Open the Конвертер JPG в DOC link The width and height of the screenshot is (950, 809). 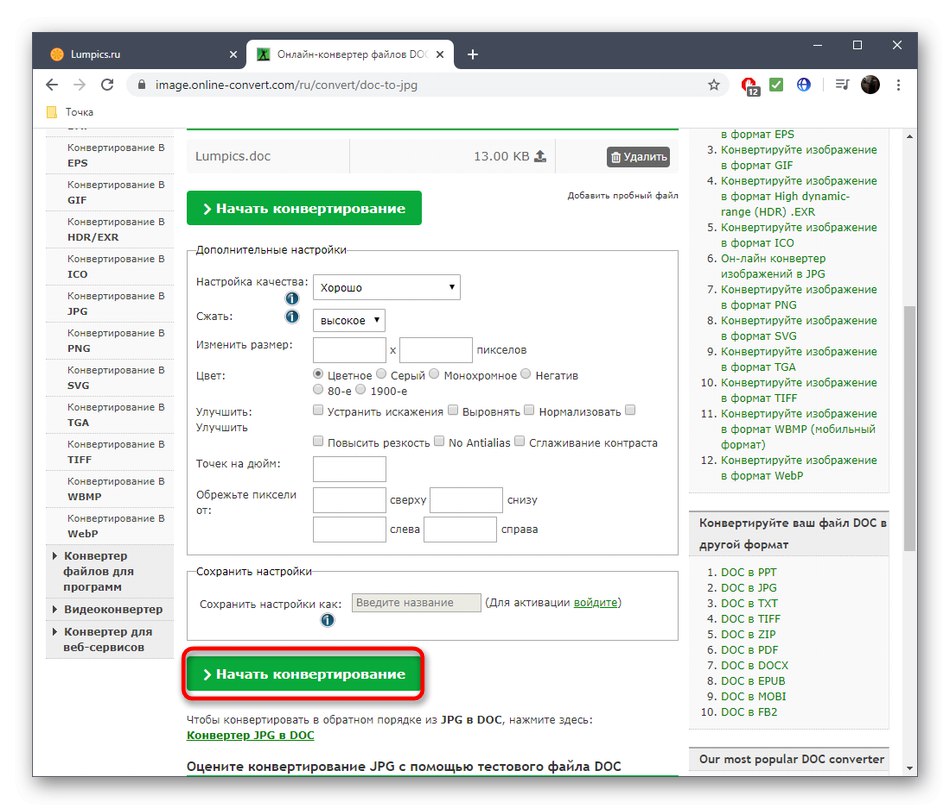(x=250, y=735)
